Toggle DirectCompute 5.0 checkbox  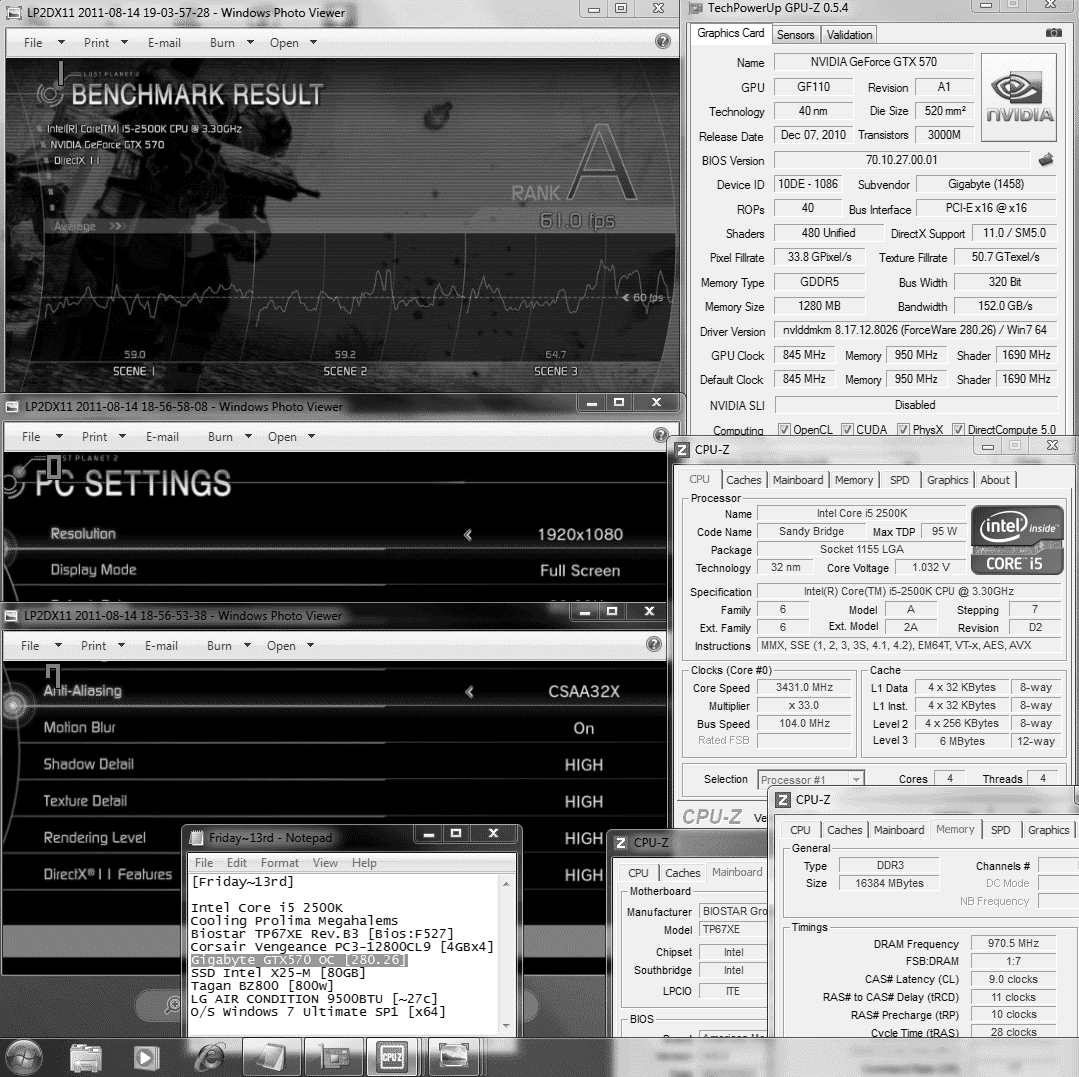coord(958,429)
